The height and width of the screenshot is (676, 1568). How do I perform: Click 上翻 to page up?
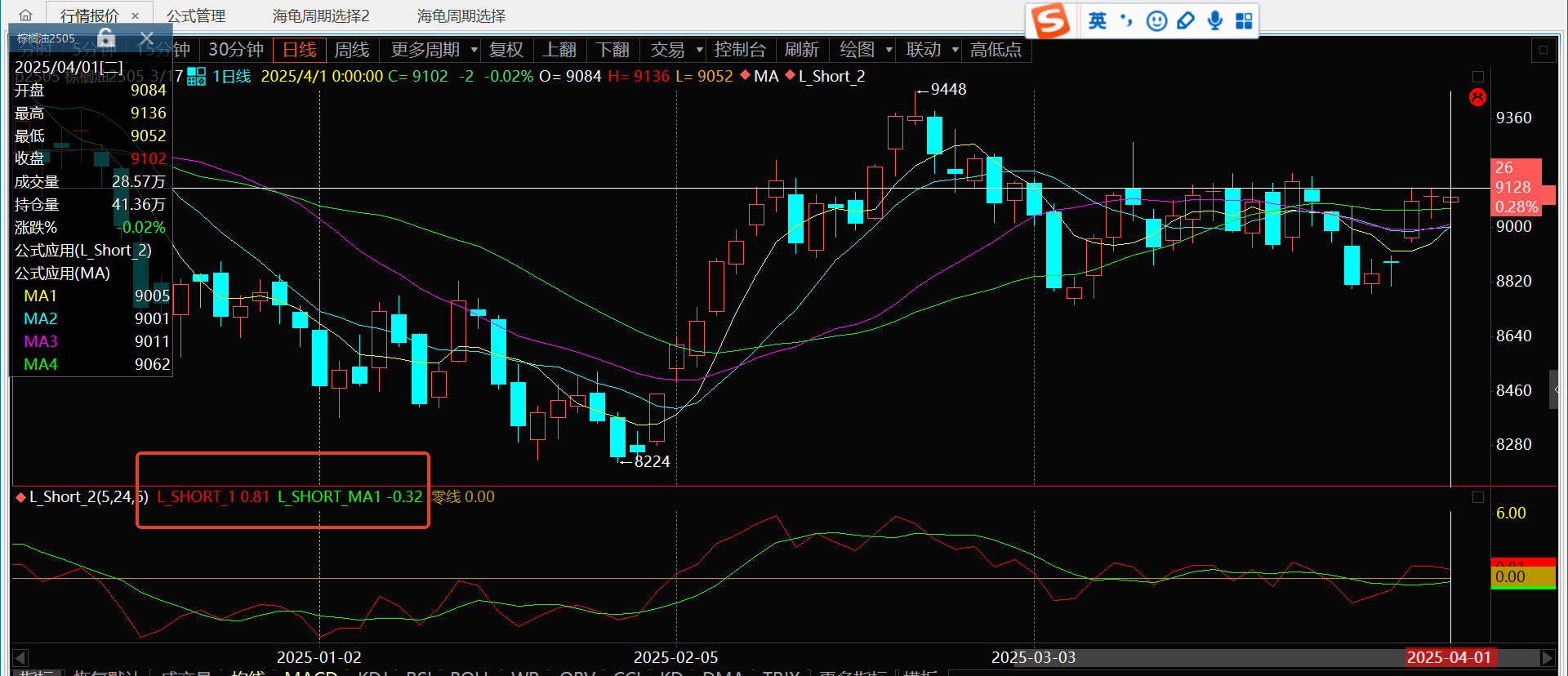(x=559, y=50)
